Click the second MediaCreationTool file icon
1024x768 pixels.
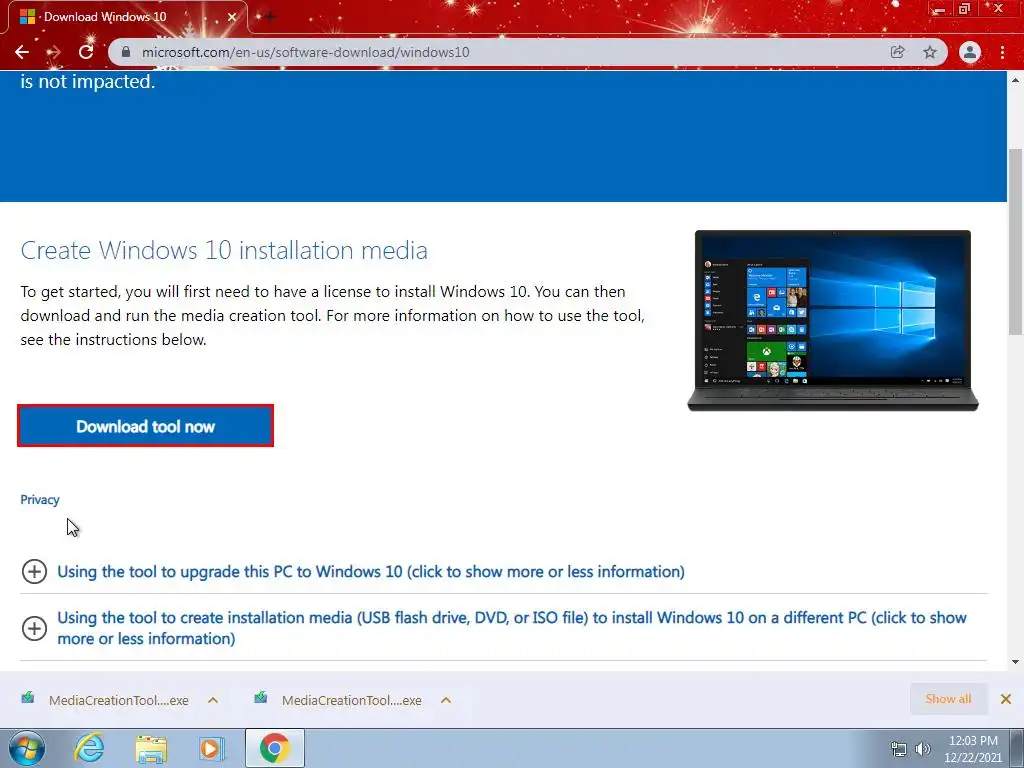pos(261,697)
